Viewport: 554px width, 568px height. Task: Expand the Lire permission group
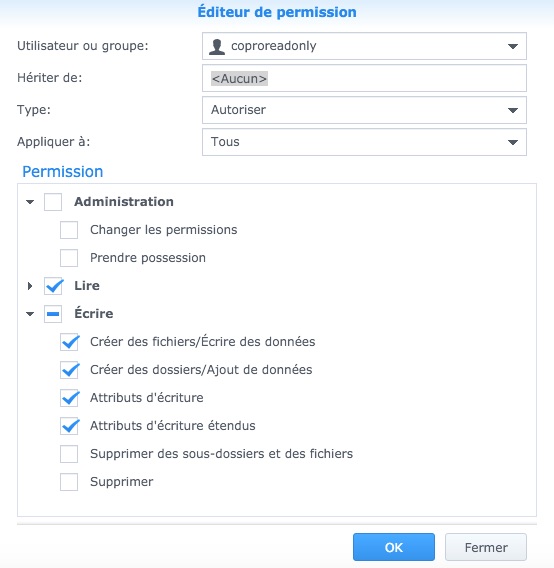pos(30,286)
